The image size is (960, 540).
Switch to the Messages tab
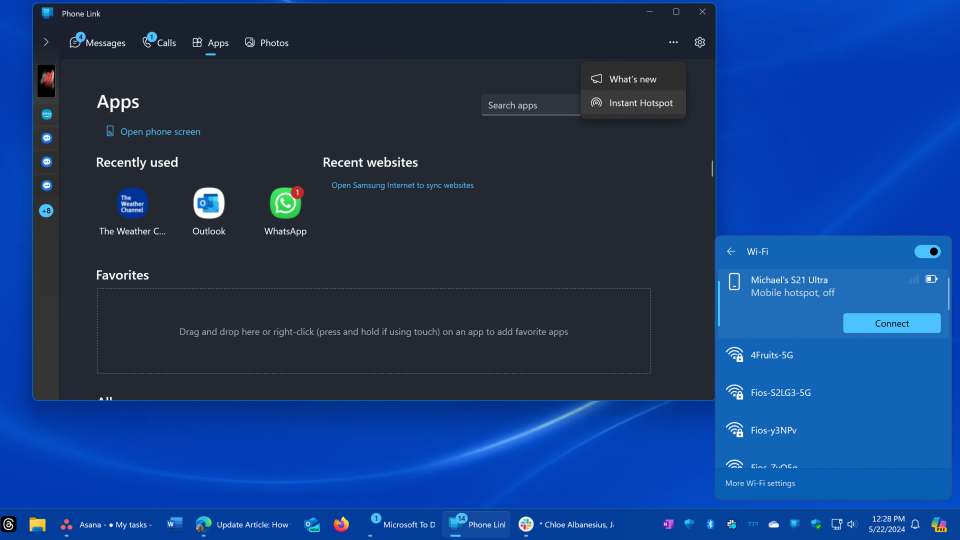click(97, 42)
